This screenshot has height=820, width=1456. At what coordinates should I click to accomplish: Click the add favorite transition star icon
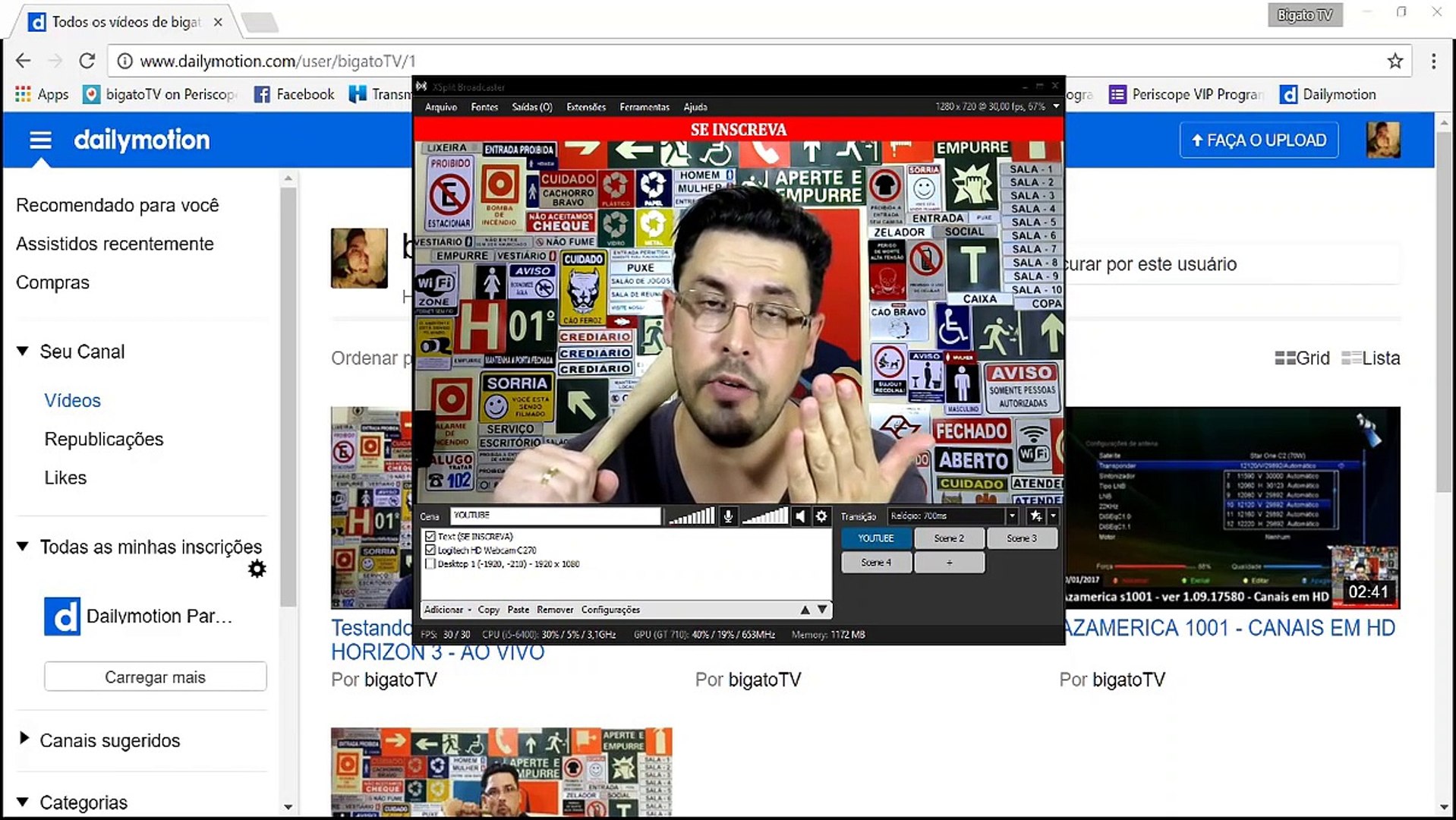click(x=1035, y=516)
